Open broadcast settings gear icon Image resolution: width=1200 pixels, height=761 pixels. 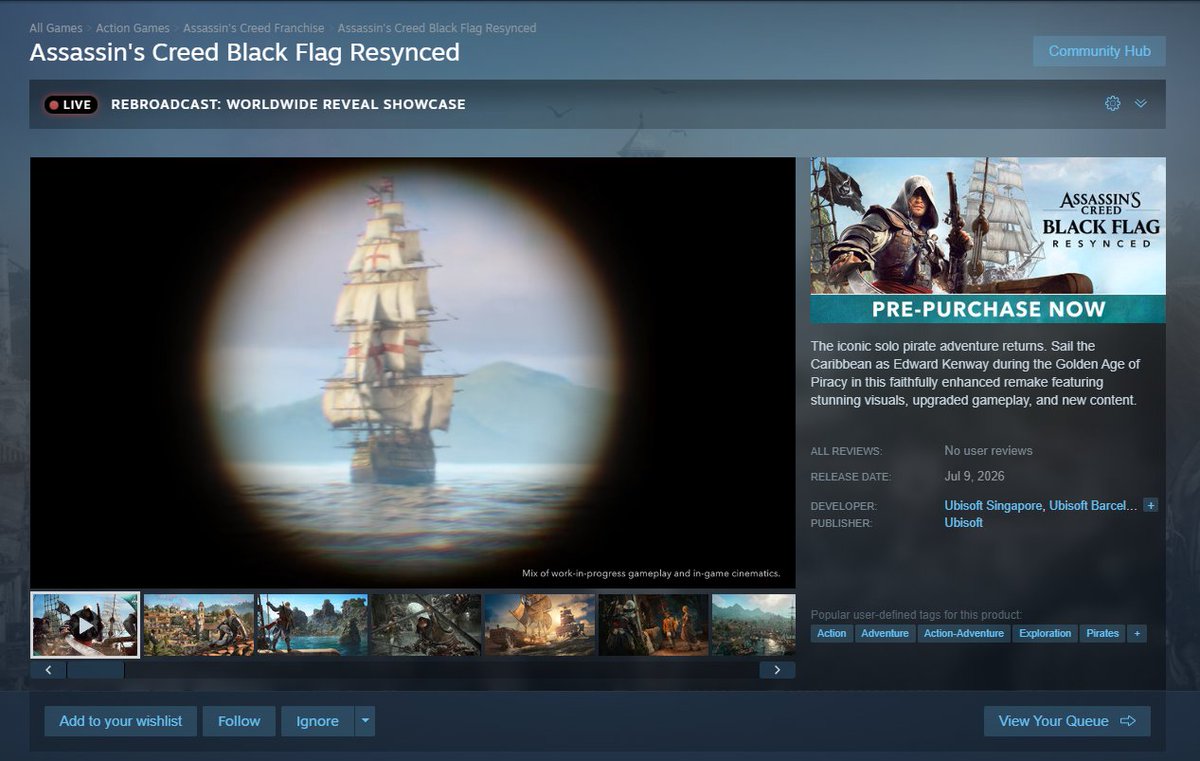point(1112,104)
